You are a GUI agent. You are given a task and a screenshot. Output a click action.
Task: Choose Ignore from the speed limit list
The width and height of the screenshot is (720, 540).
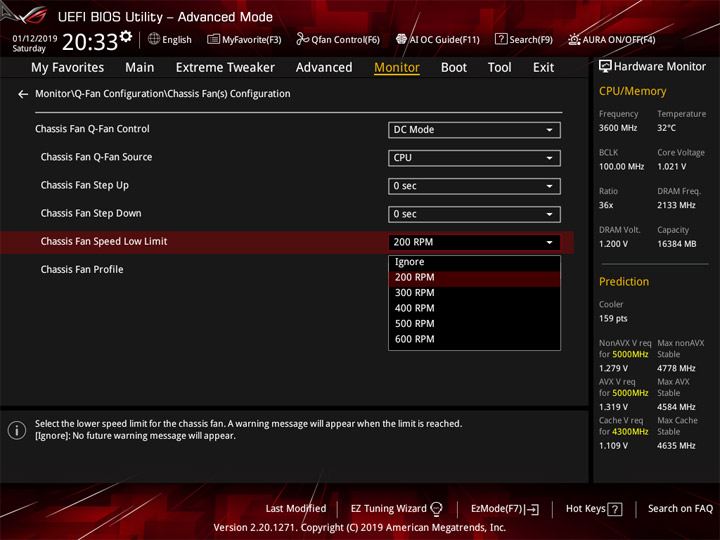point(474,262)
